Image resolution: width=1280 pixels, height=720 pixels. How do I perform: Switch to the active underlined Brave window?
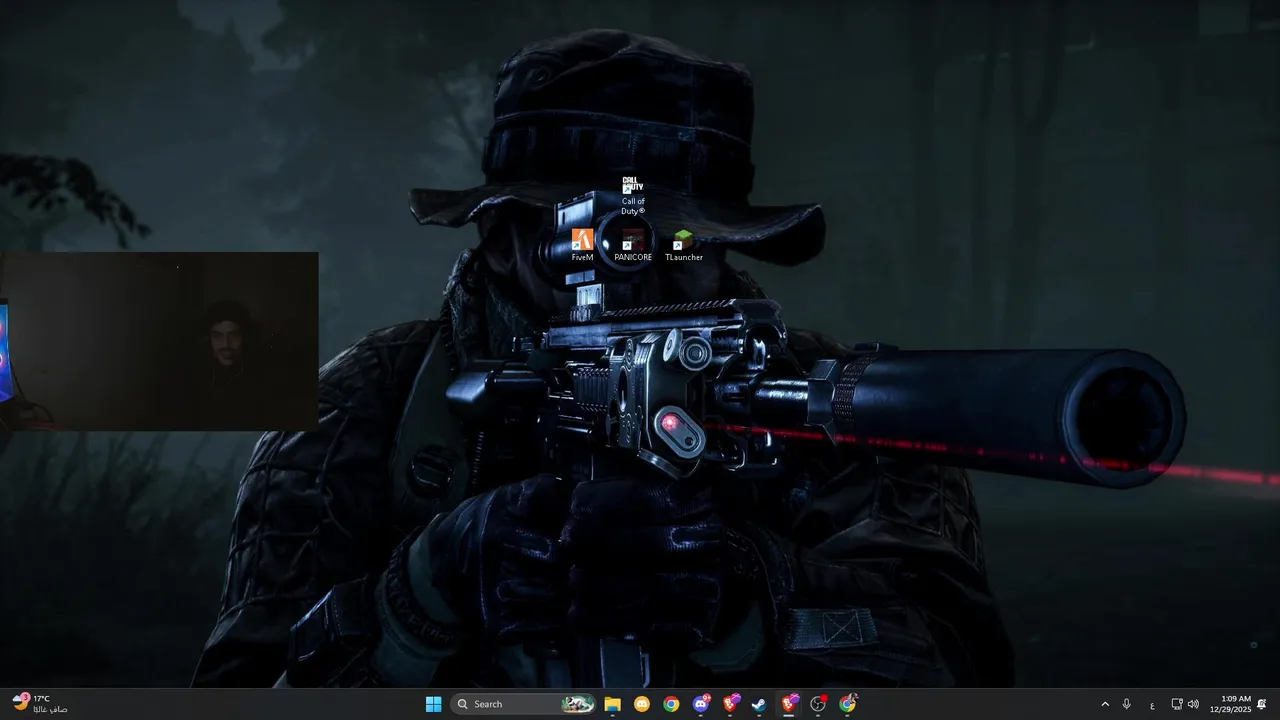(x=789, y=704)
